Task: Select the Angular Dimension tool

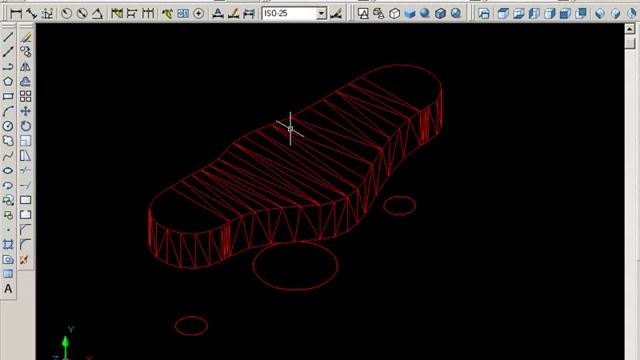Action: [x=97, y=13]
